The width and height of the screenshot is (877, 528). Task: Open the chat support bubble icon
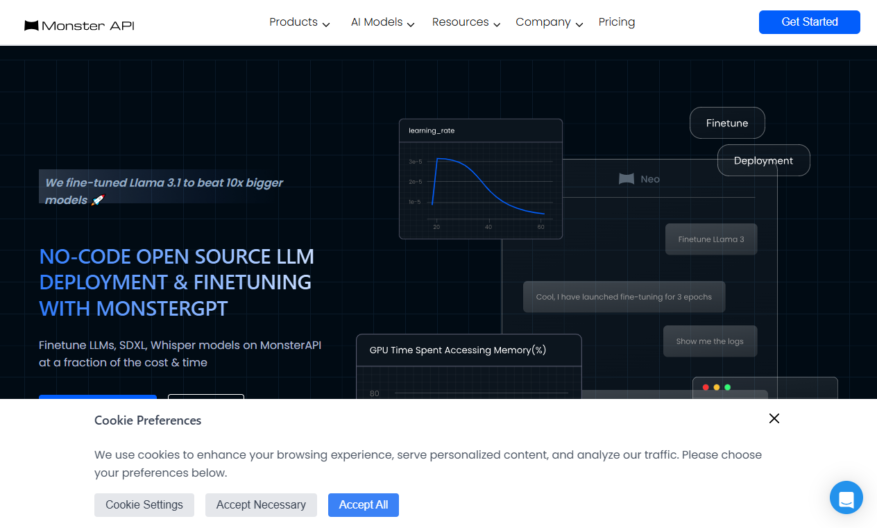(846, 497)
